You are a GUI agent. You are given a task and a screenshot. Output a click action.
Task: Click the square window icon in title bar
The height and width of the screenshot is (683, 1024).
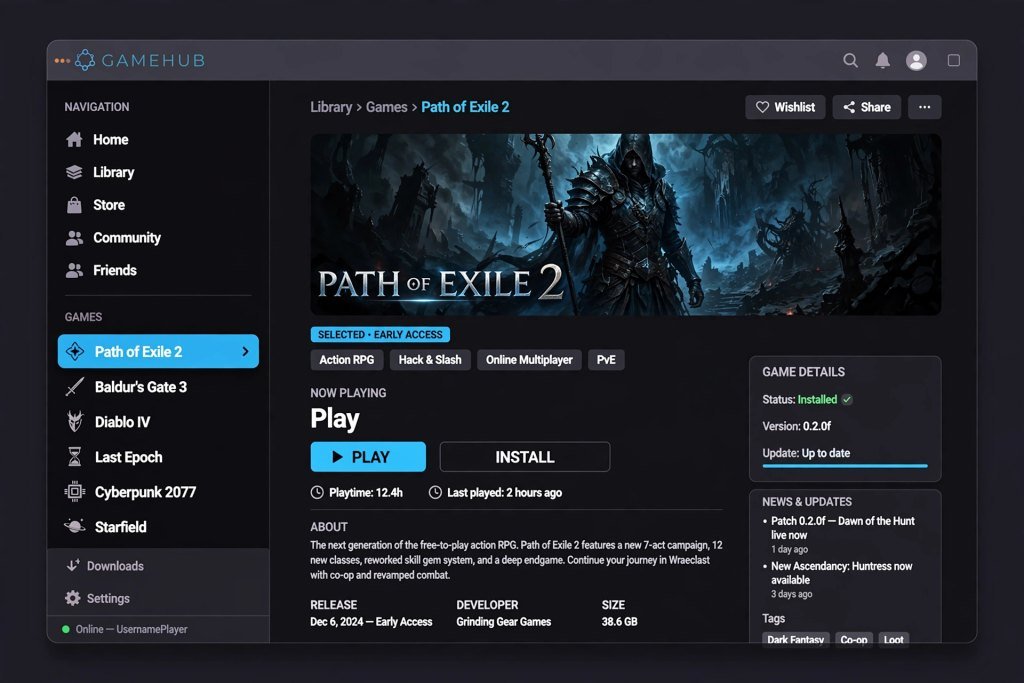[953, 61]
